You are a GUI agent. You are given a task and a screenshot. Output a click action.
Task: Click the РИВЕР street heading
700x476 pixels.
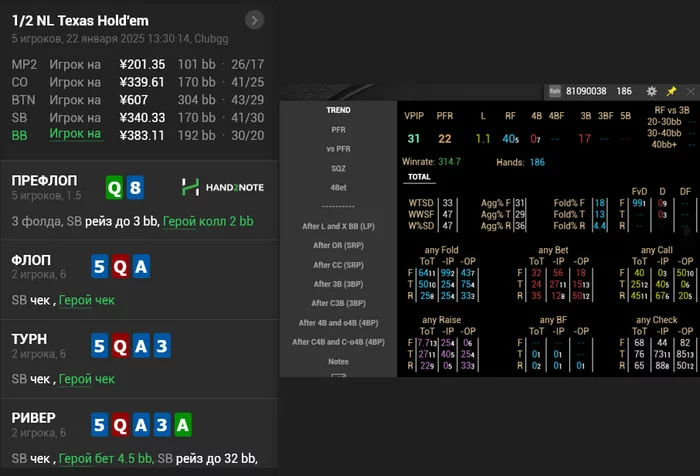click(x=33, y=418)
